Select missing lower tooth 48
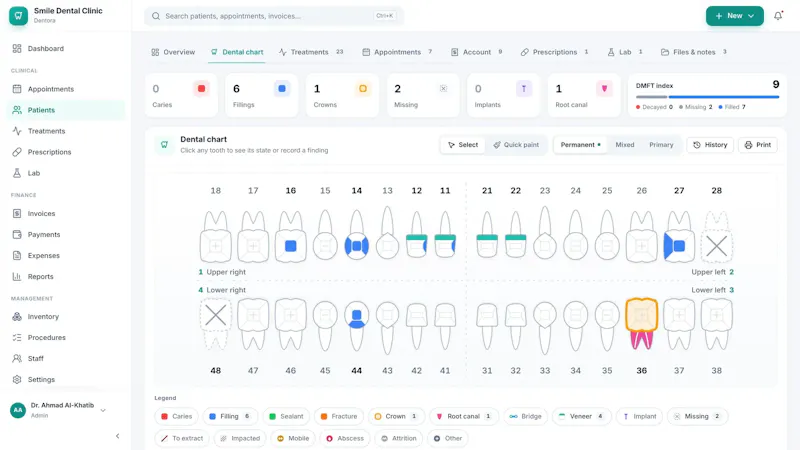Screen dimensions: 800x450 coord(215,324)
